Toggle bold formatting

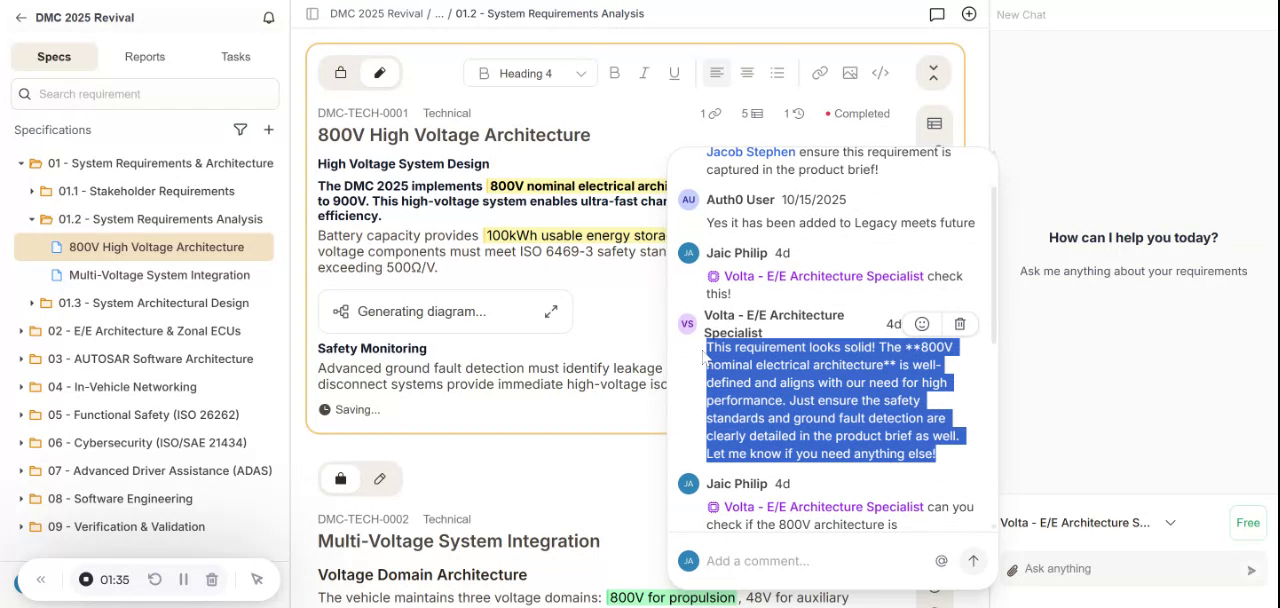(614, 73)
